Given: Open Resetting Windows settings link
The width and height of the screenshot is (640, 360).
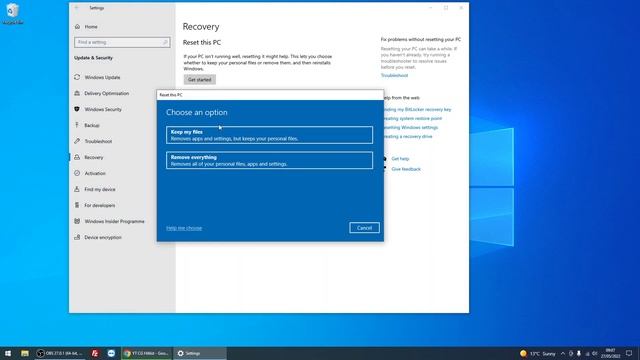Looking at the screenshot, I should [x=411, y=127].
